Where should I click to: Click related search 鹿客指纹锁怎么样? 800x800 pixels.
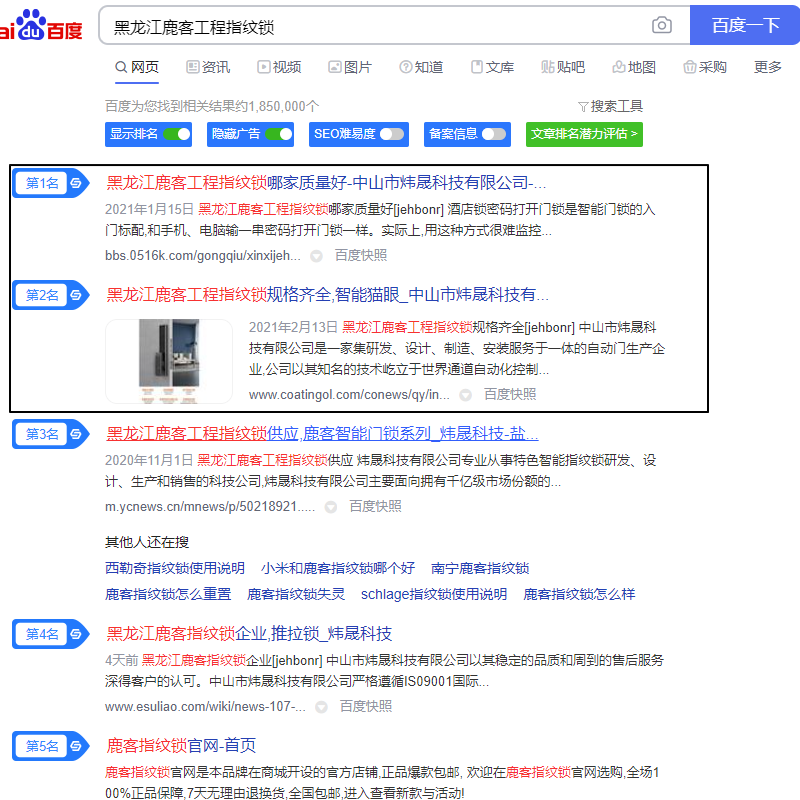coord(579,594)
